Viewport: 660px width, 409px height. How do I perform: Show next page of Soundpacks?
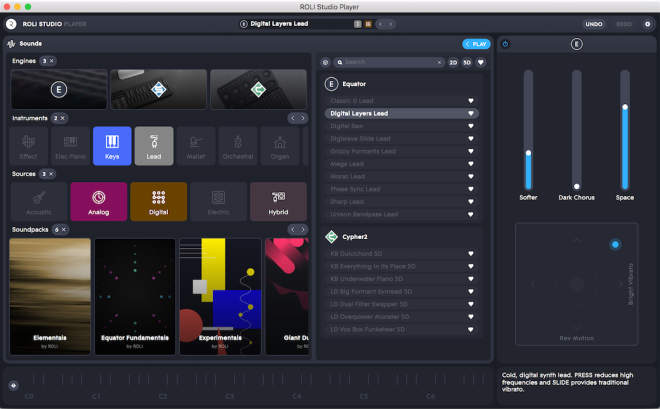(303, 229)
